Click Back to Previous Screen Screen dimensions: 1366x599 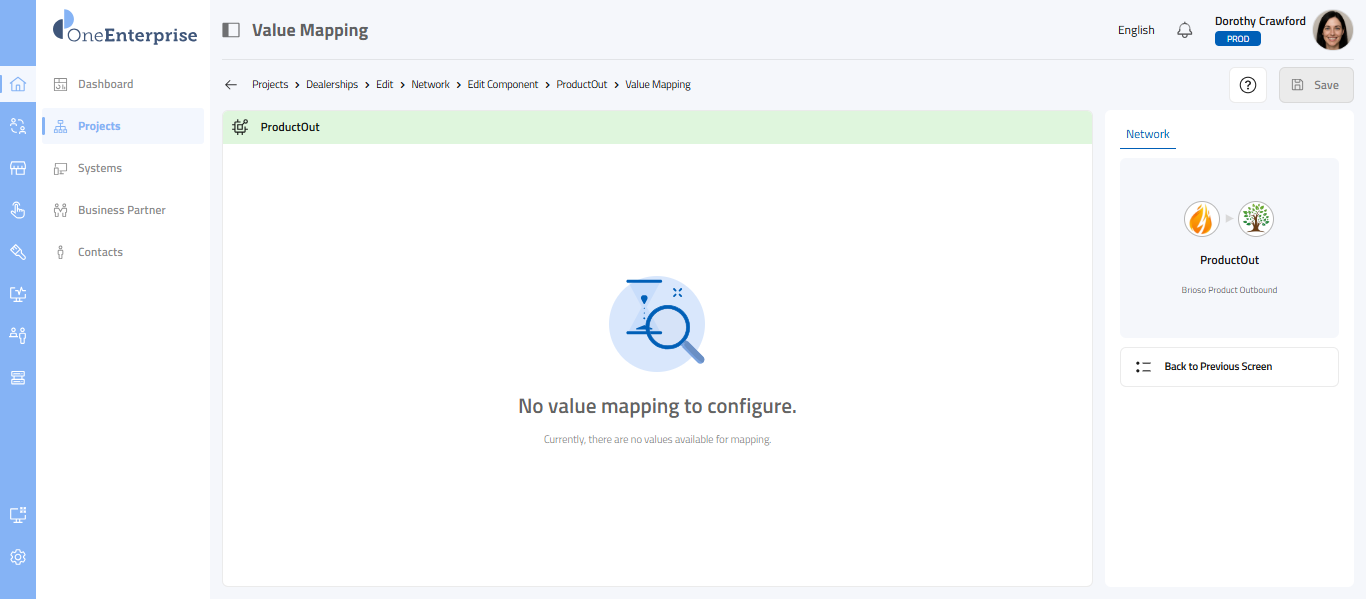click(1229, 367)
